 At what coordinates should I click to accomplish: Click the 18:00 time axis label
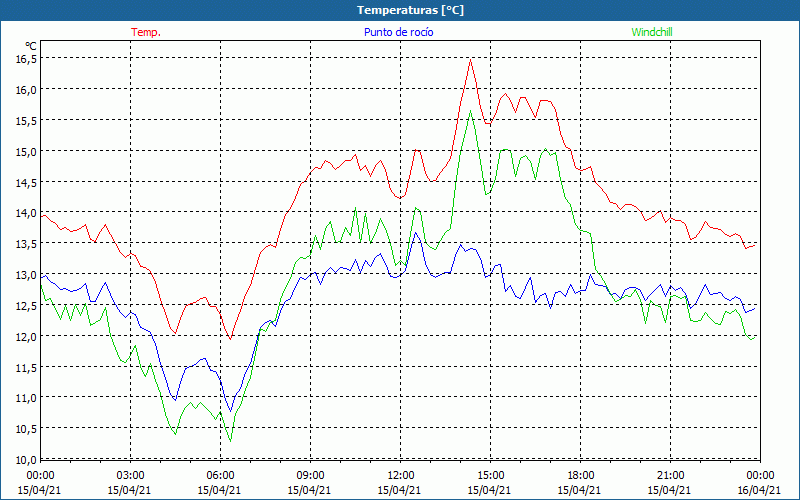click(581, 476)
